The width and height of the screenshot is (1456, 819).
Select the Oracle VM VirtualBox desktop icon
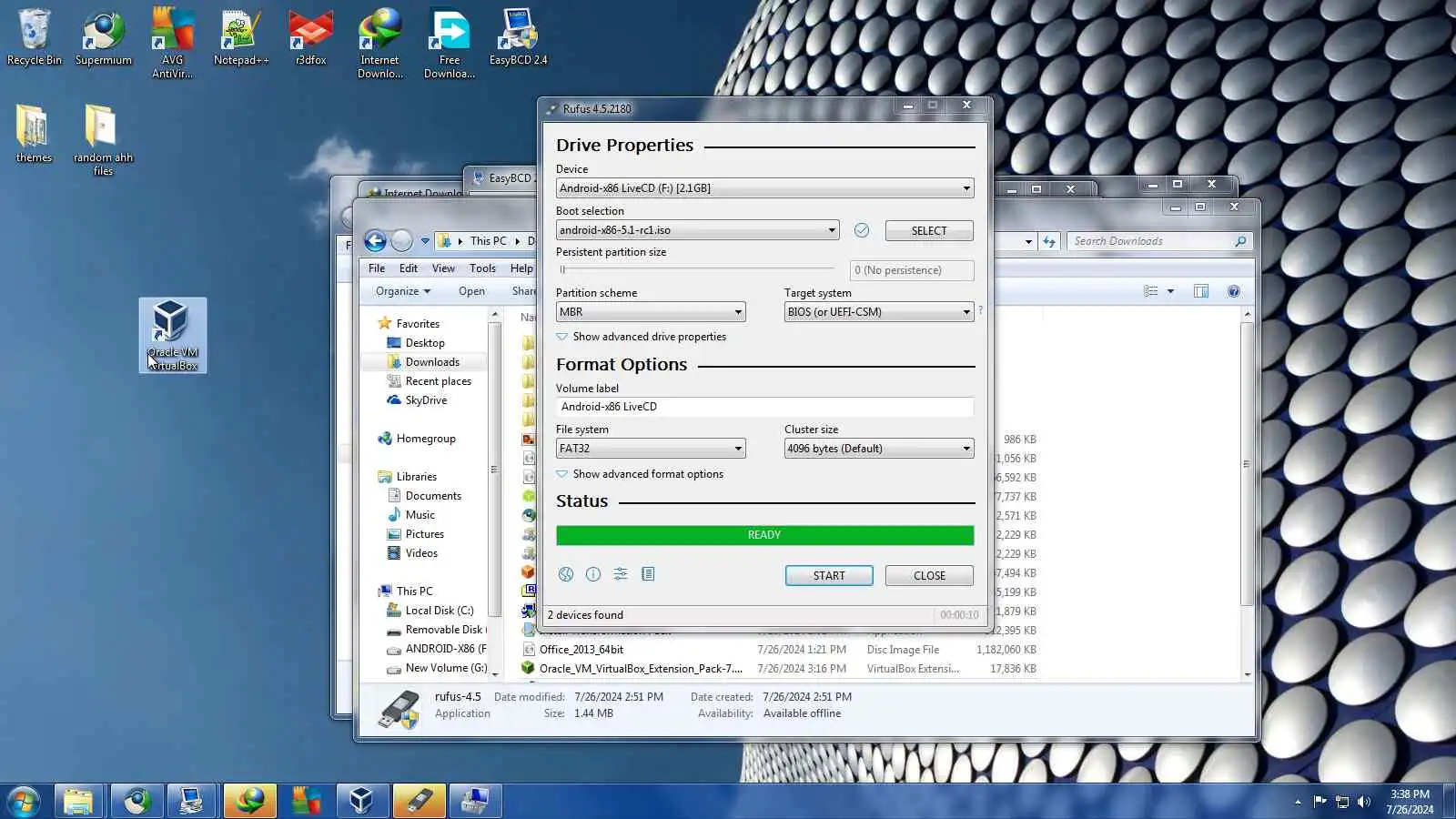tap(173, 335)
